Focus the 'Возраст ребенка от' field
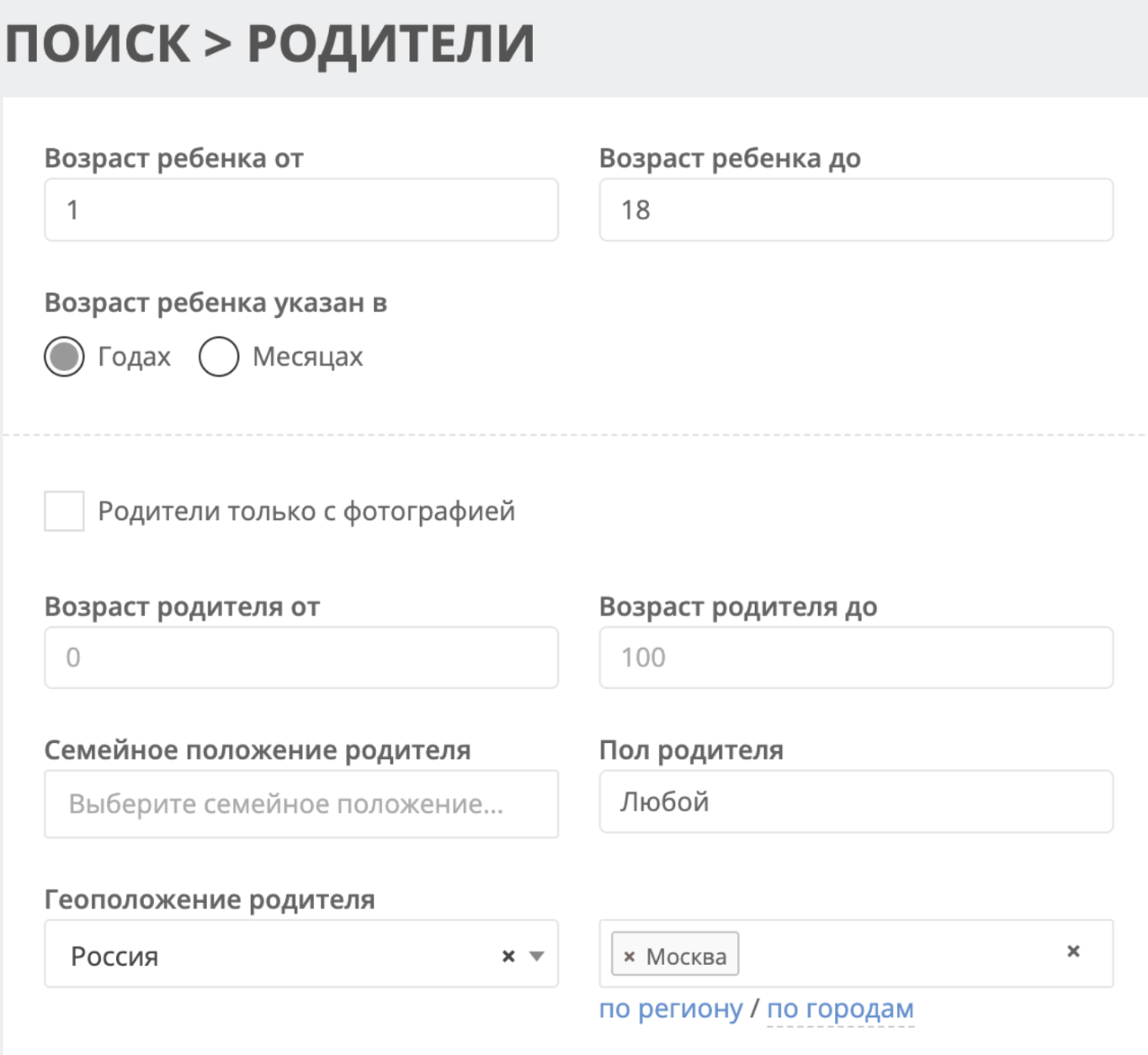This screenshot has height=1055, width=1148. [300, 209]
